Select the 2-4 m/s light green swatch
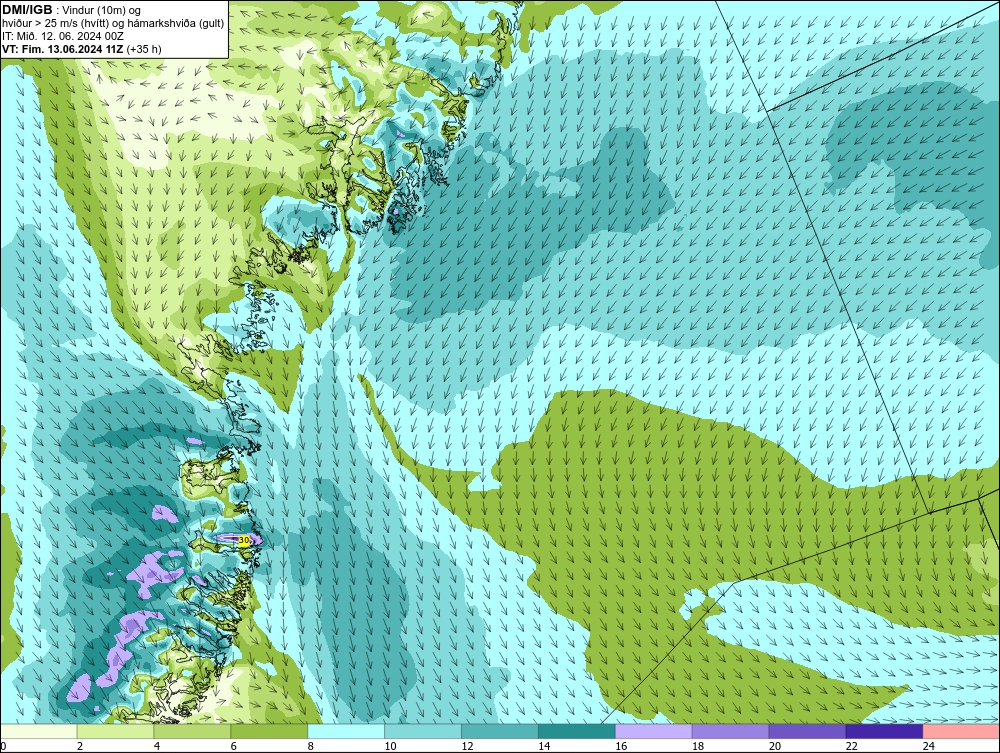 pyautogui.click(x=115, y=731)
